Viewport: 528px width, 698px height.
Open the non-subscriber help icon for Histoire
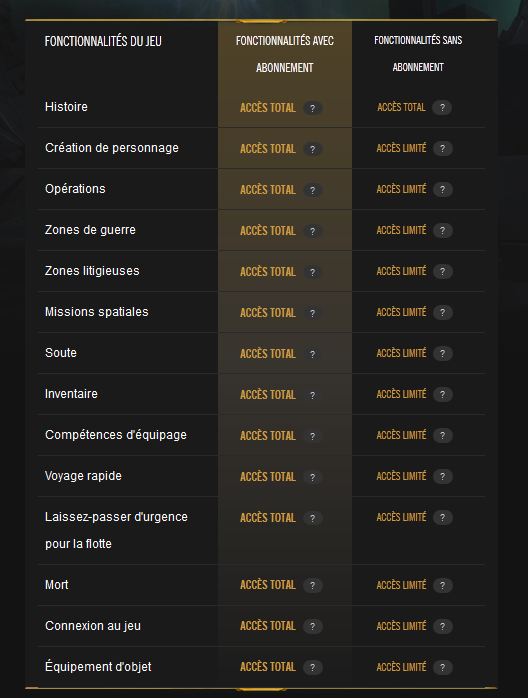tap(442, 107)
